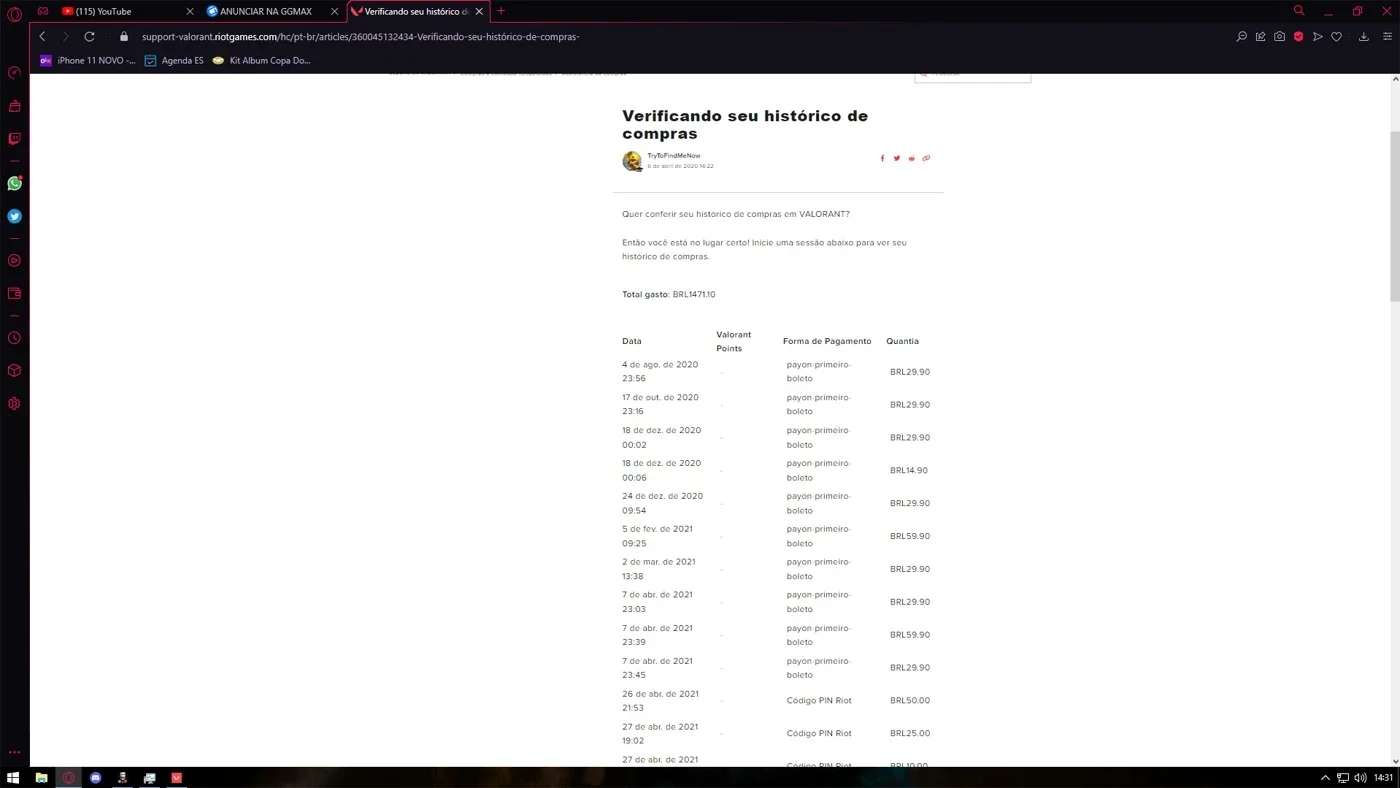Click the address bar URL
Viewport: 1400px width, 788px height.
[x=361, y=37]
